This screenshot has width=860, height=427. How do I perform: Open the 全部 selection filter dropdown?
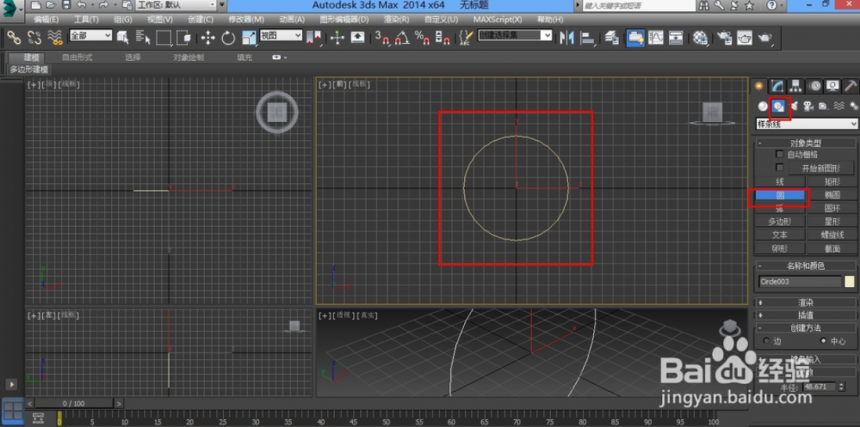click(x=90, y=36)
